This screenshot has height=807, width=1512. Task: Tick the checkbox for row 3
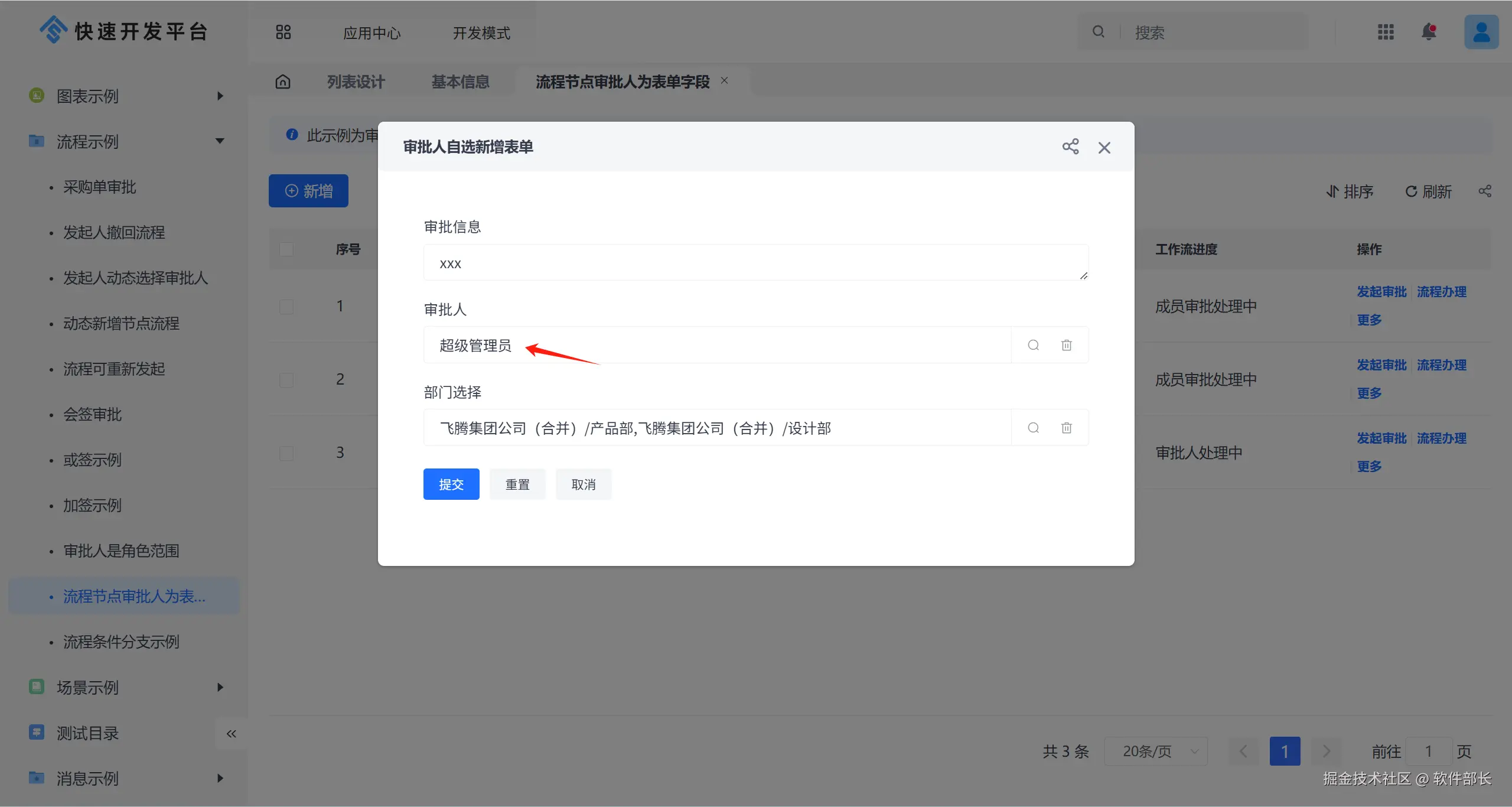pyautogui.click(x=286, y=453)
